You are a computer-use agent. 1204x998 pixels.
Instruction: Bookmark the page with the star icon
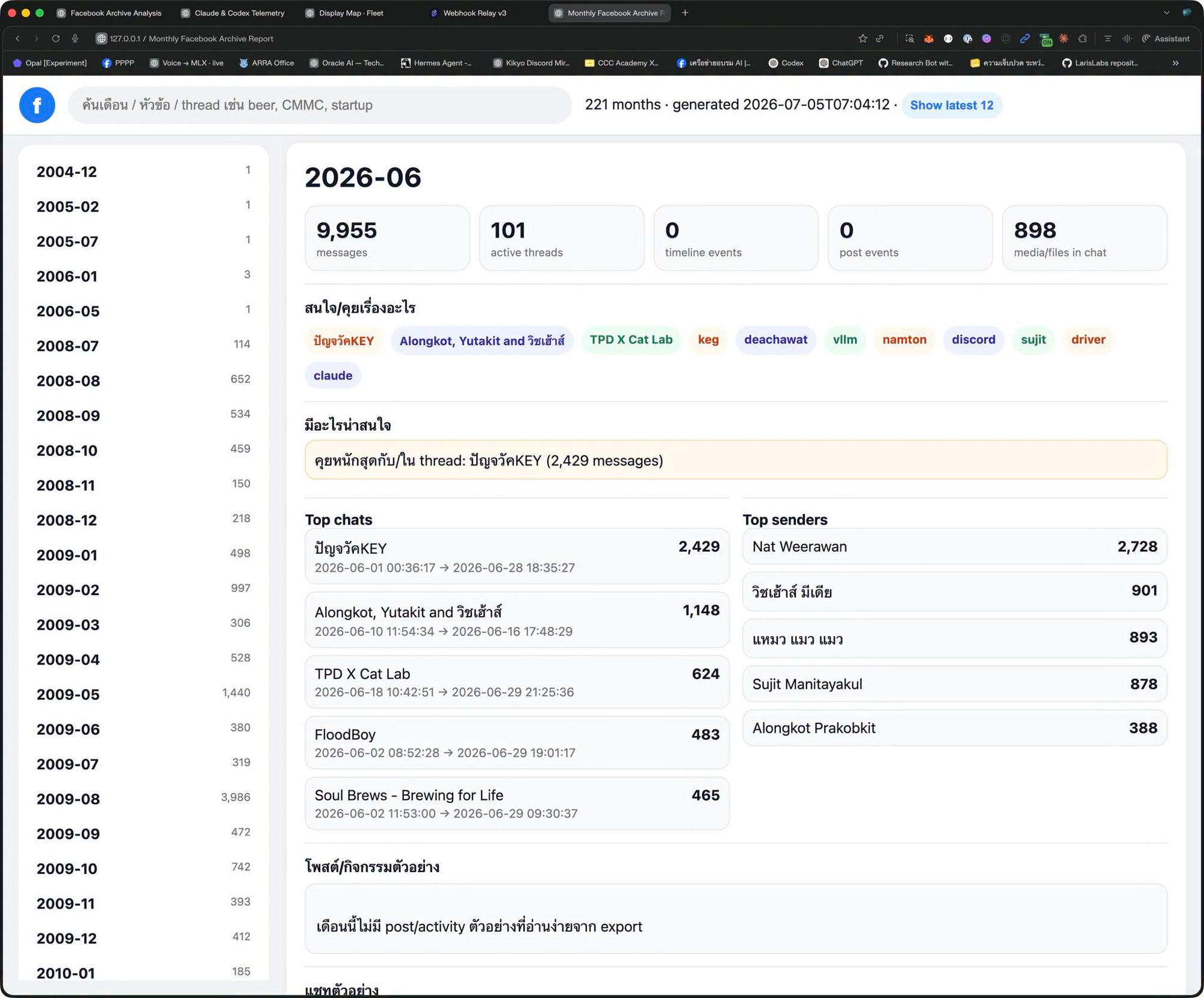862,39
